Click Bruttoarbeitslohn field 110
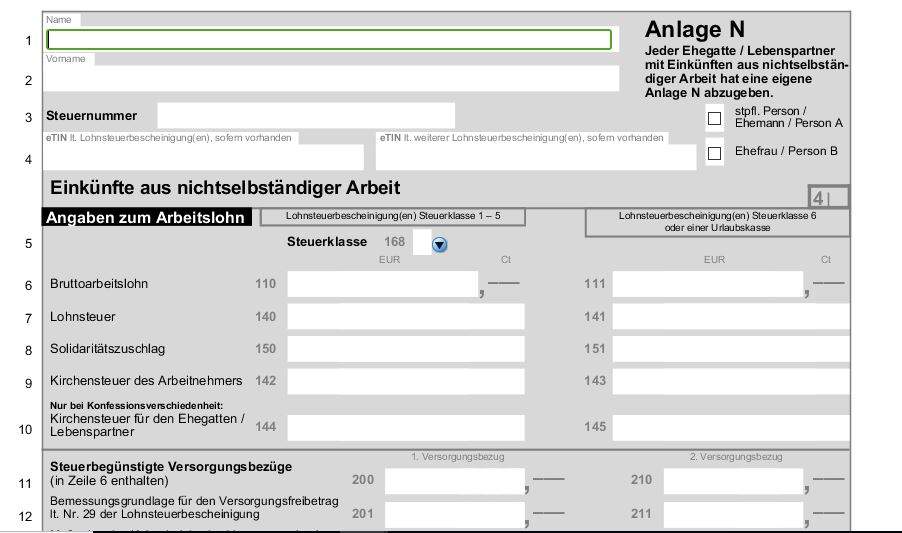The image size is (902, 533). pyautogui.click(x=382, y=284)
